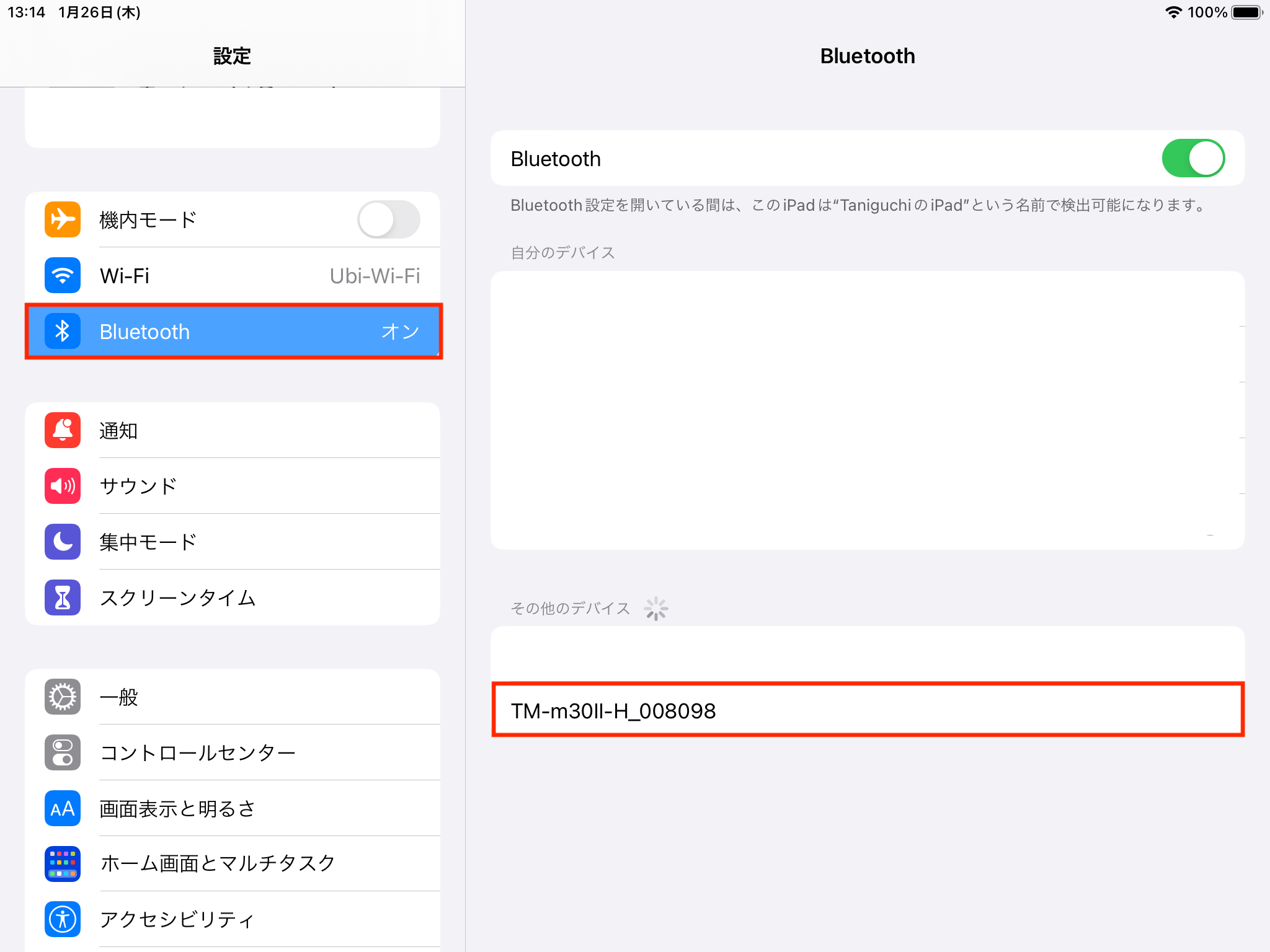Viewport: 1270px width, 952px height.
Task: Tap the Wi-Fi settings icon
Action: pos(63,275)
